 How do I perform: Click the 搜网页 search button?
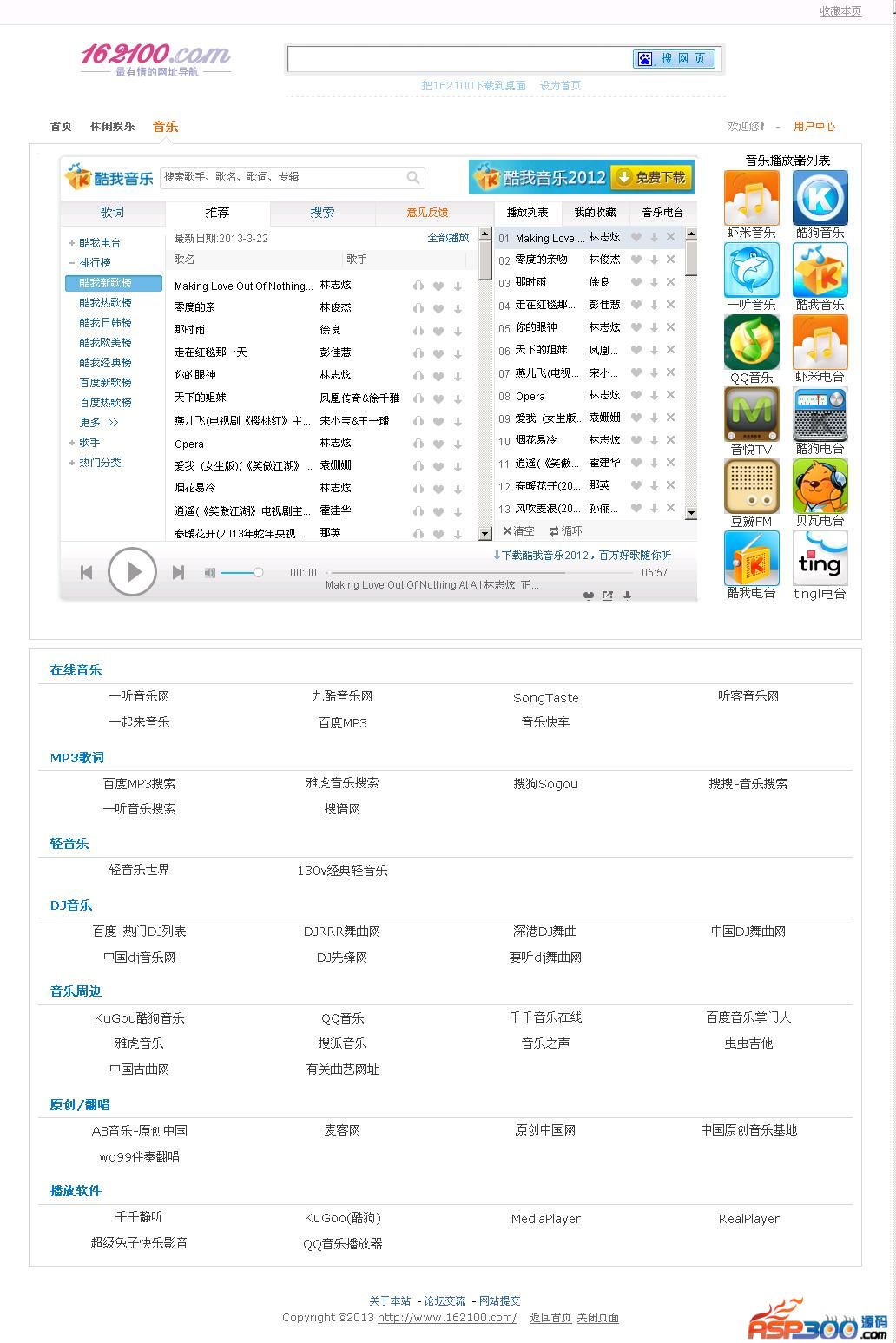[674, 58]
